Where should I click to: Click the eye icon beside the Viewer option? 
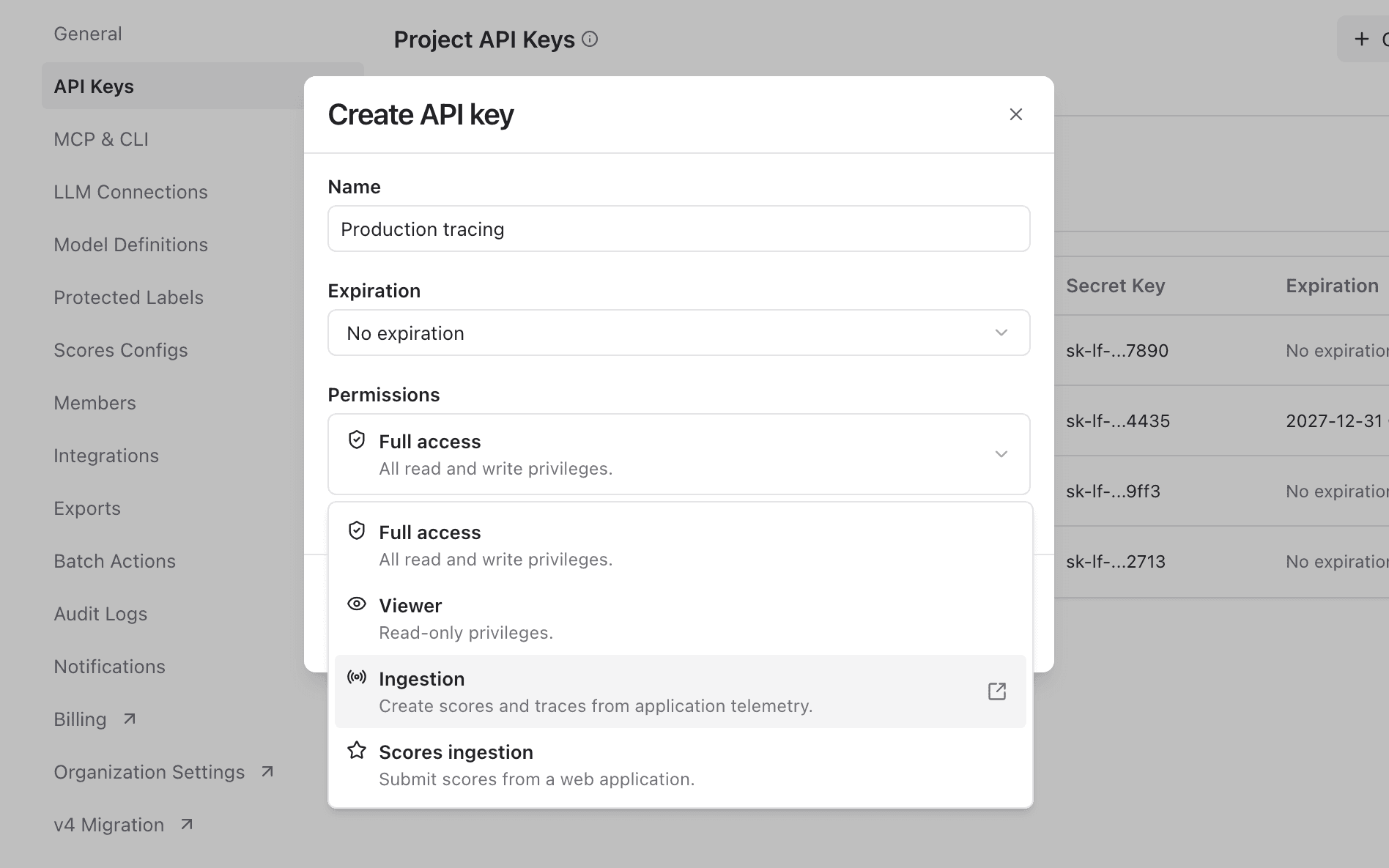coord(357,604)
